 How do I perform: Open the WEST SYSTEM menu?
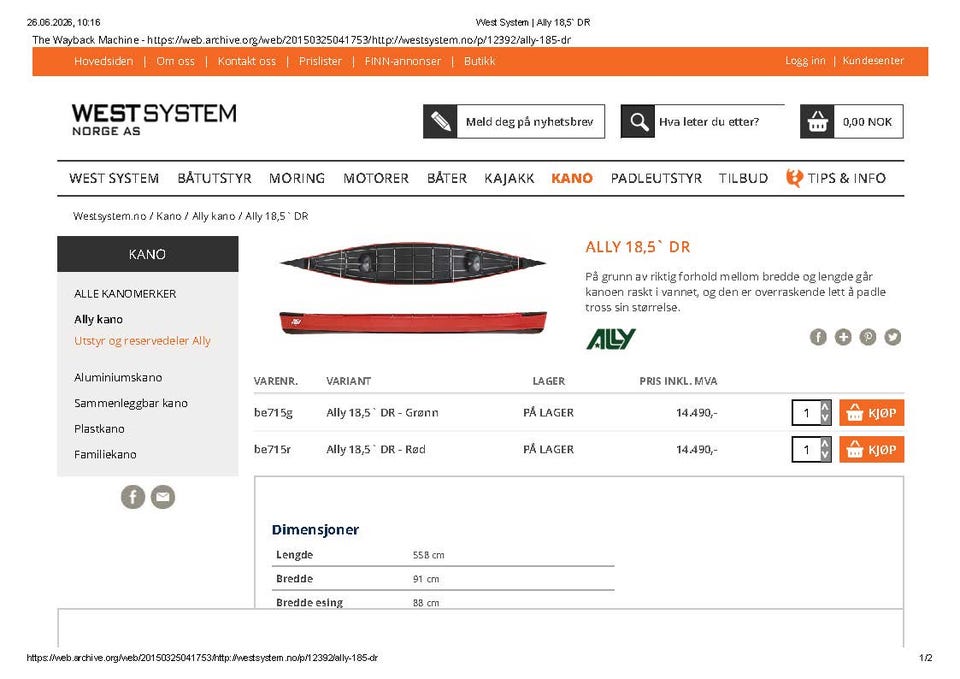coord(114,178)
